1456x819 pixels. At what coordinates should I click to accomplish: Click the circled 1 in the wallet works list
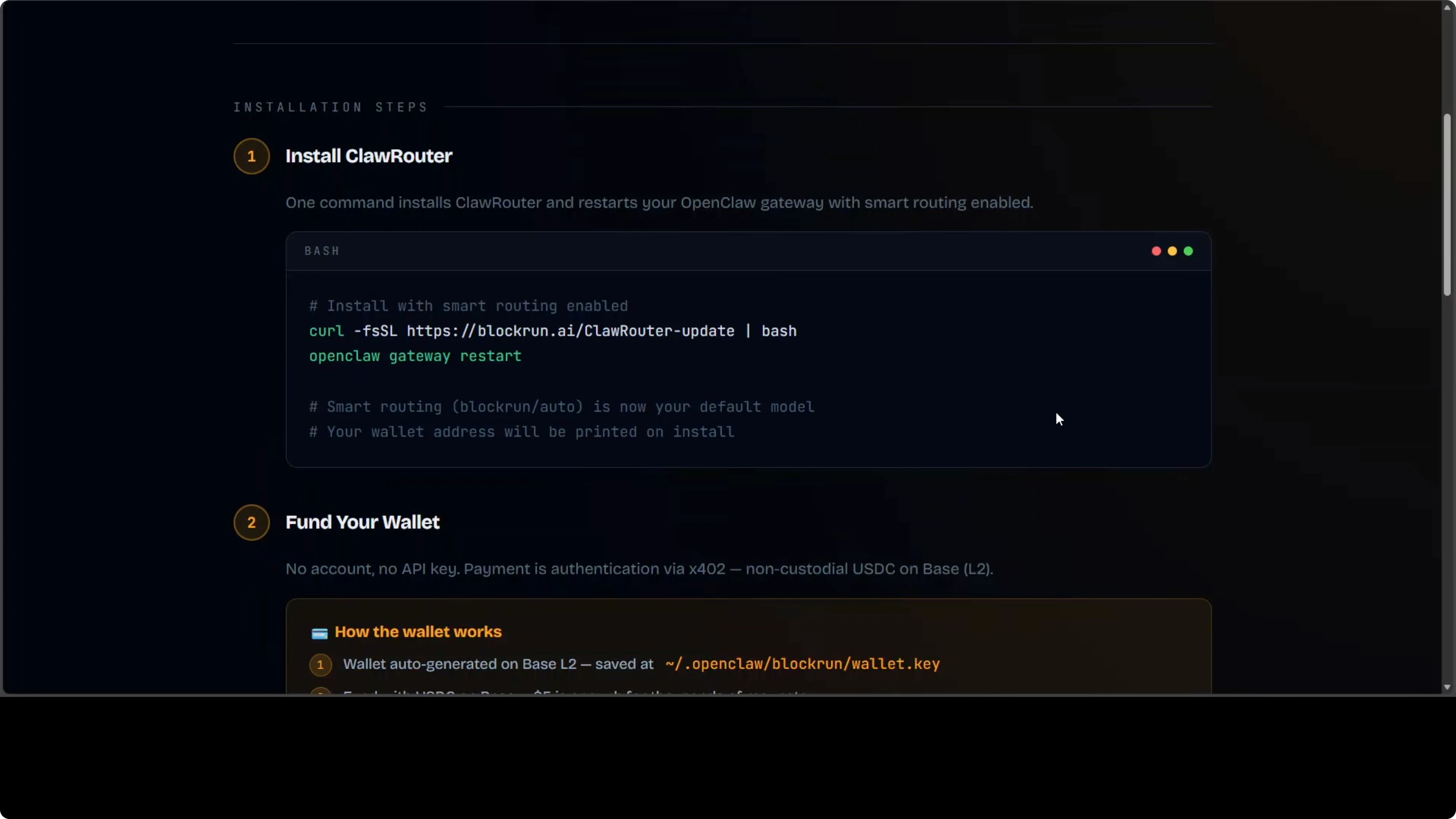(x=320, y=665)
